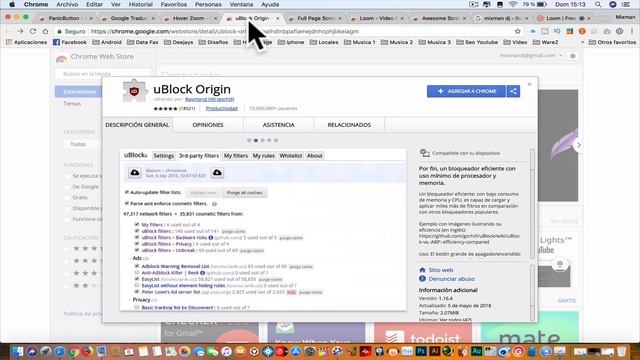Open the App Store from the dock

click(x=296, y=351)
